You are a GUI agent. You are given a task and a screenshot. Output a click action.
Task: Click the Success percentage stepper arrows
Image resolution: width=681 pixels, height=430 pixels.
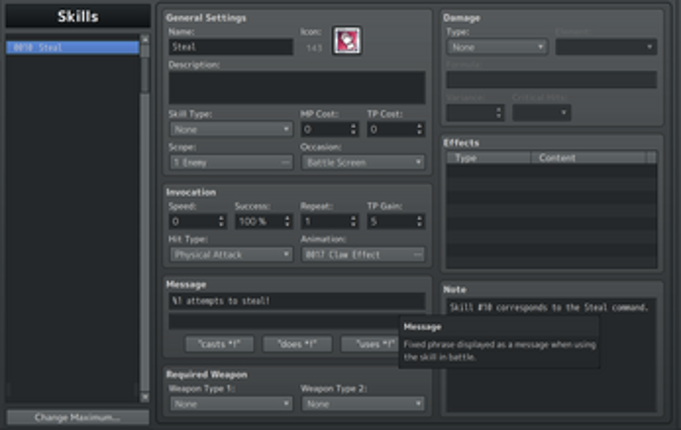[x=287, y=222]
